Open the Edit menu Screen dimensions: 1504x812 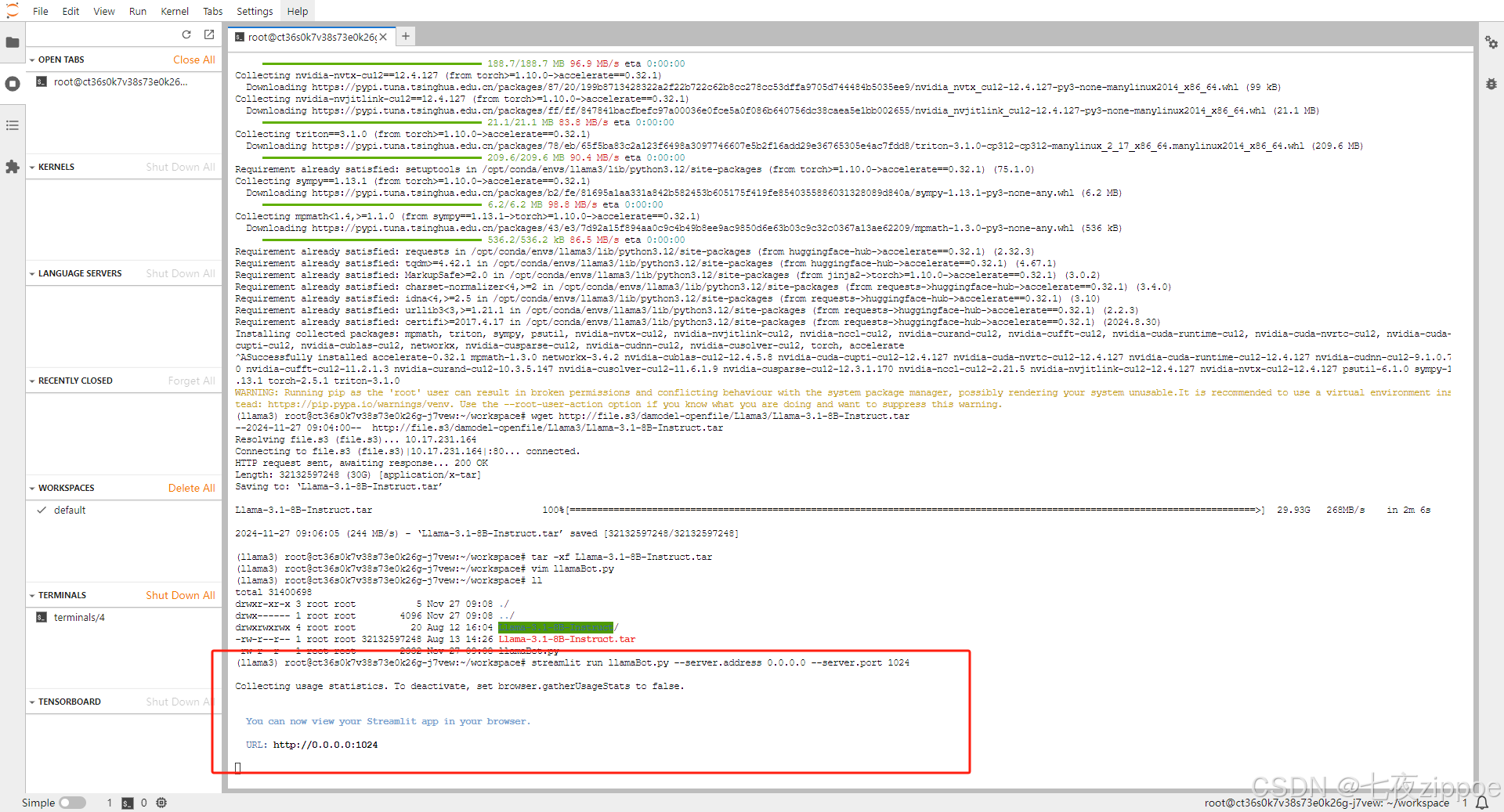click(x=70, y=11)
